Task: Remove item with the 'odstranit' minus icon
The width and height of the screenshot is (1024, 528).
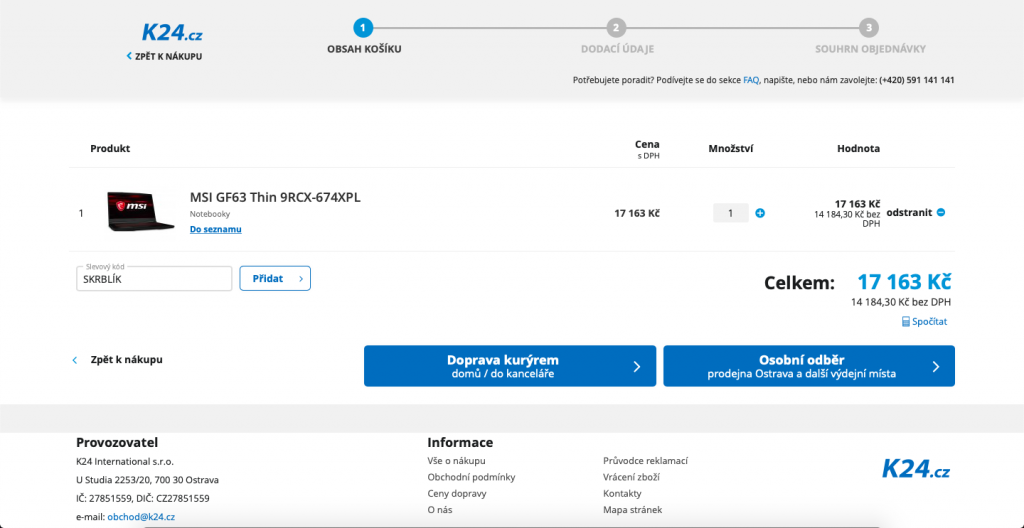Action: (940, 212)
